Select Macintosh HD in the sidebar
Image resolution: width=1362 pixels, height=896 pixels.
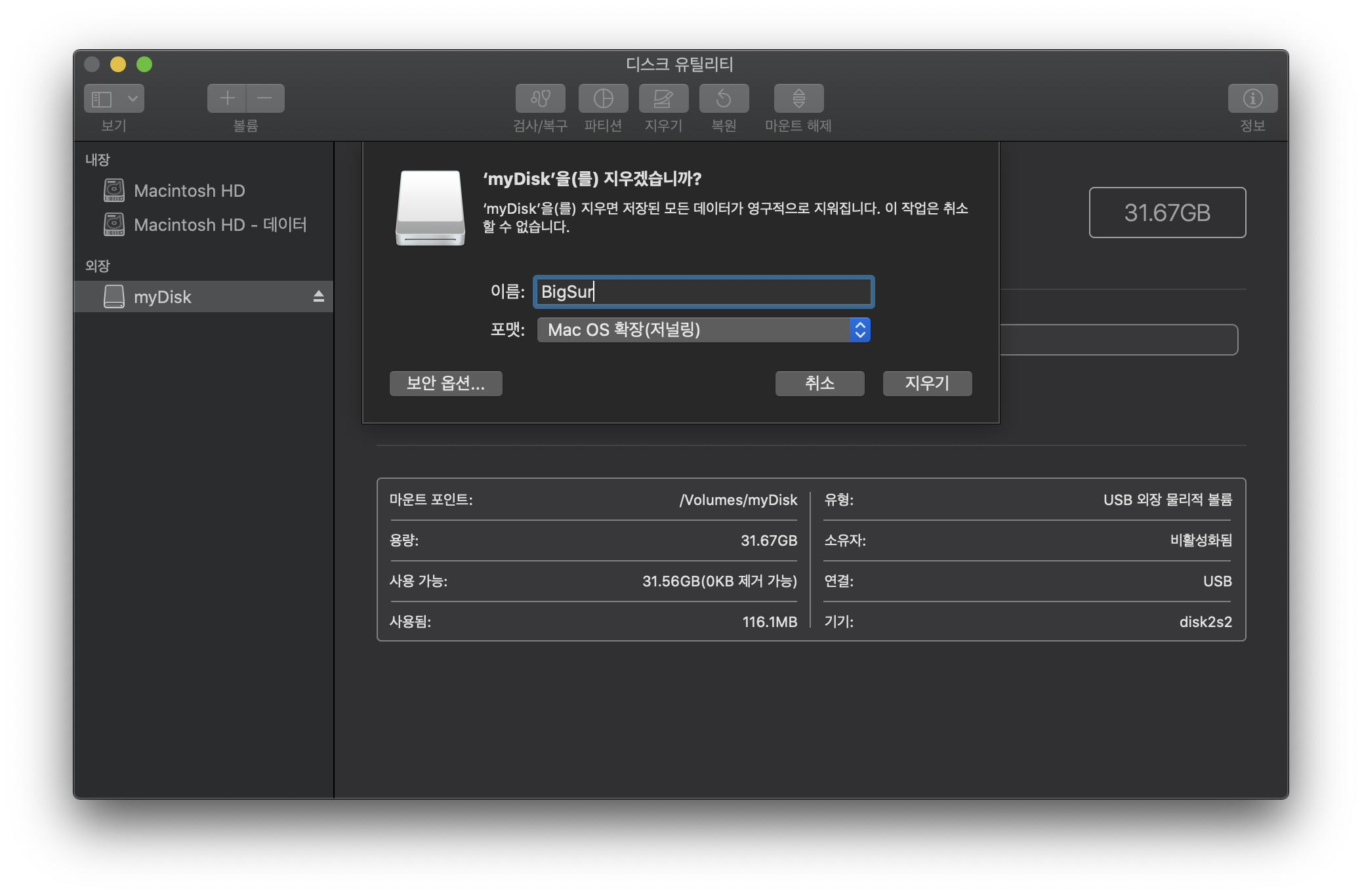(x=189, y=191)
